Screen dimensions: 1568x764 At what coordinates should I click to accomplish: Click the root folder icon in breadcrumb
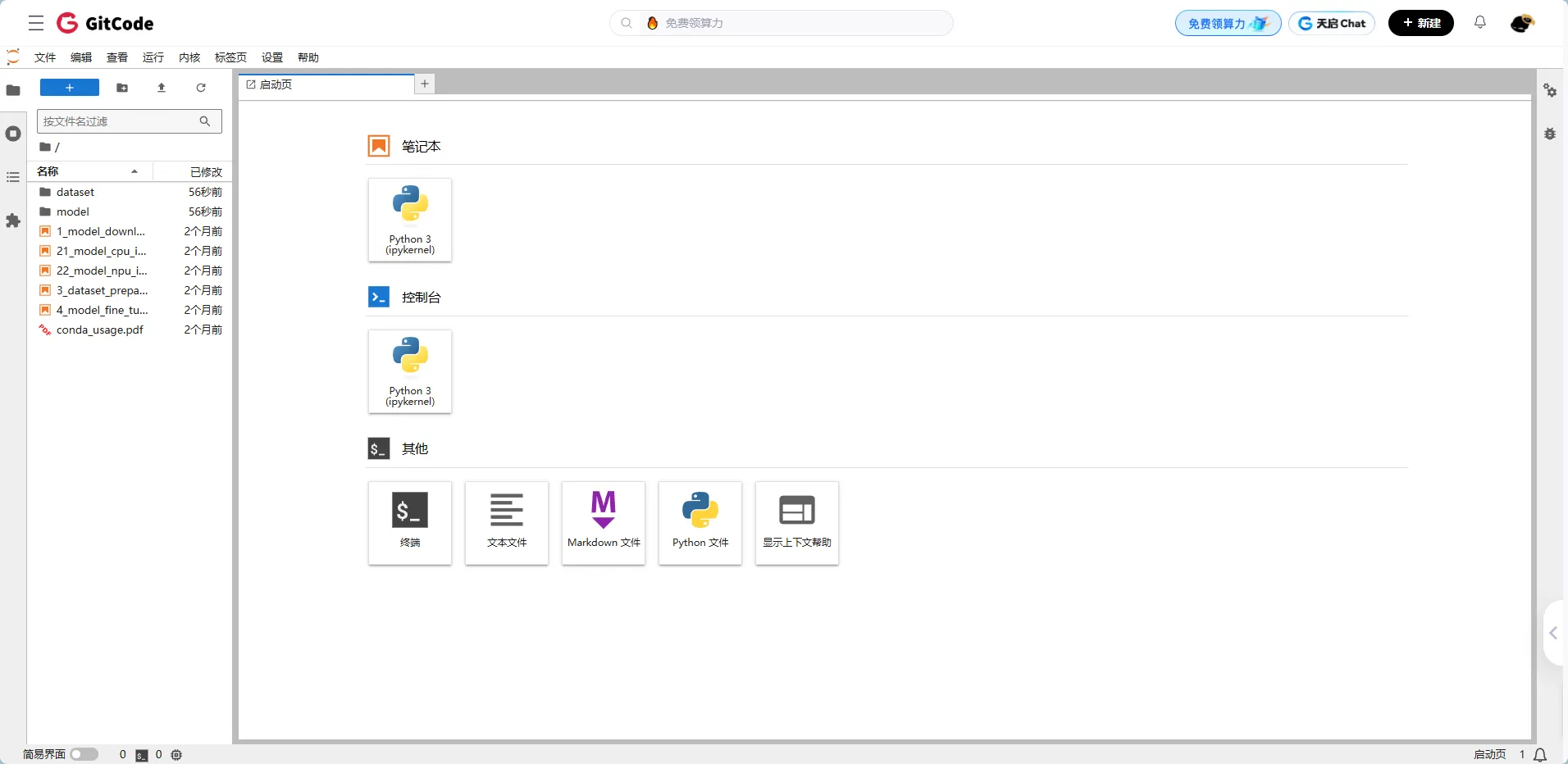pos(45,147)
